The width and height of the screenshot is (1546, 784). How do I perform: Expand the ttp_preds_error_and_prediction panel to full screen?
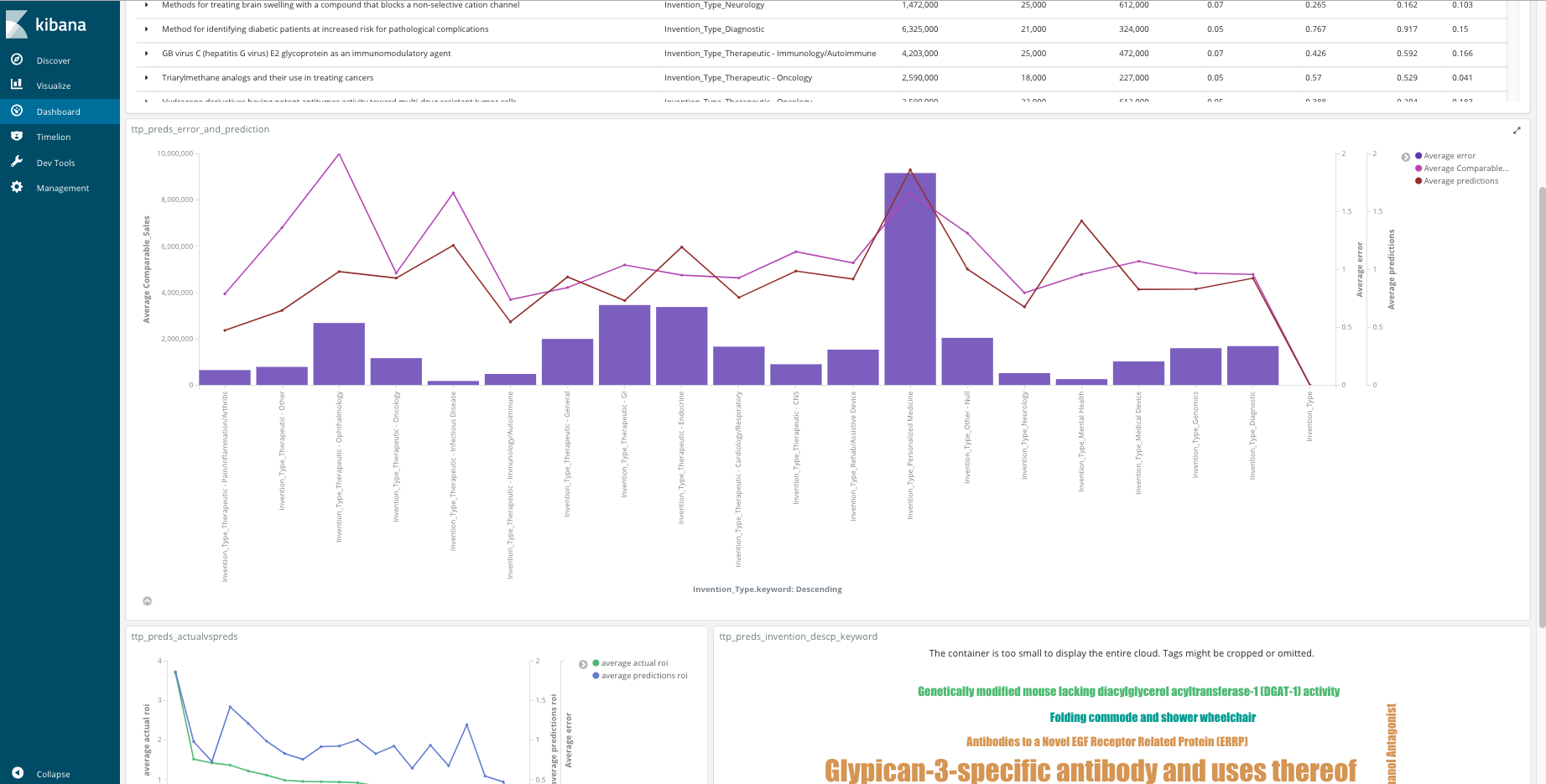click(x=1516, y=131)
